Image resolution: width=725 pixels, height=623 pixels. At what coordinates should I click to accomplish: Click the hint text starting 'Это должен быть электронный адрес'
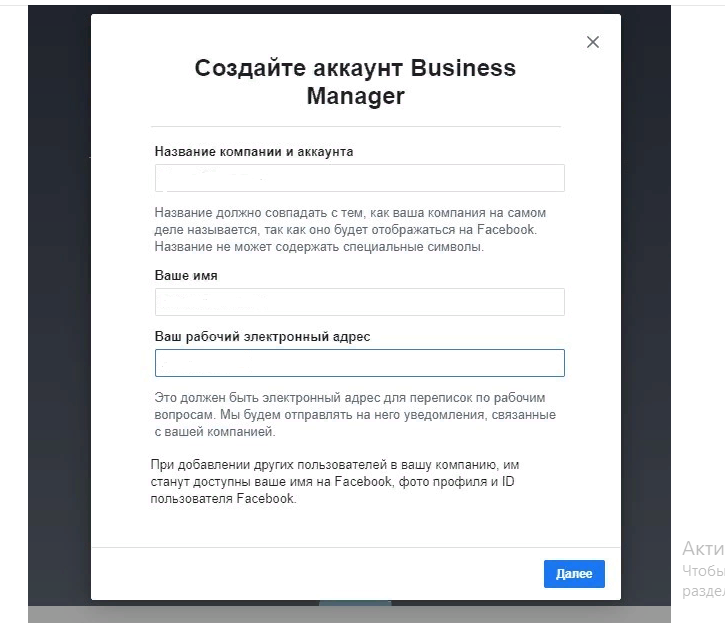pos(355,415)
